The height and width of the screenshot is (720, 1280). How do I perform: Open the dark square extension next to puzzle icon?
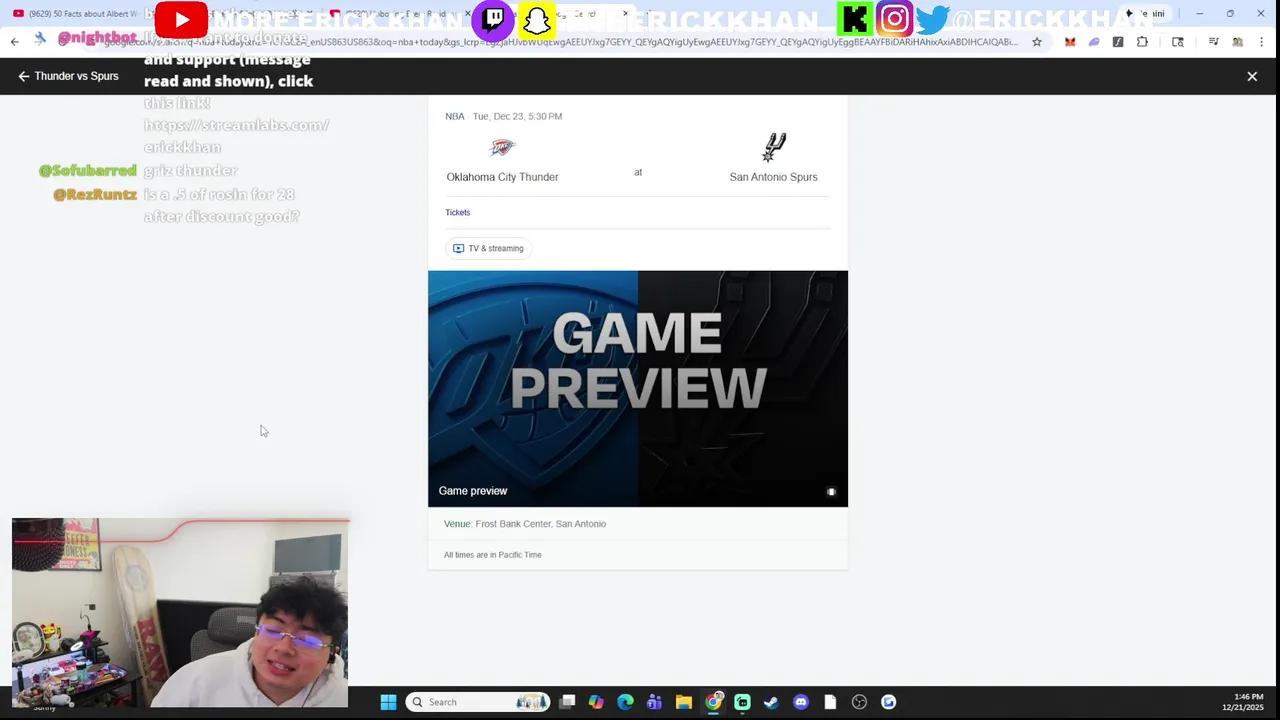click(1118, 42)
